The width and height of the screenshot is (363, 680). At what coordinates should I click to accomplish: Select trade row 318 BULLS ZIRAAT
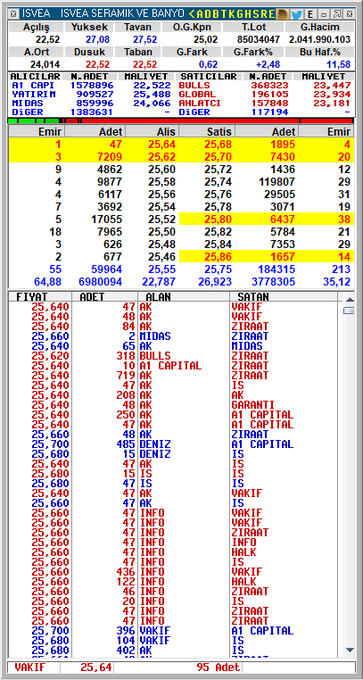click(173, 356)
